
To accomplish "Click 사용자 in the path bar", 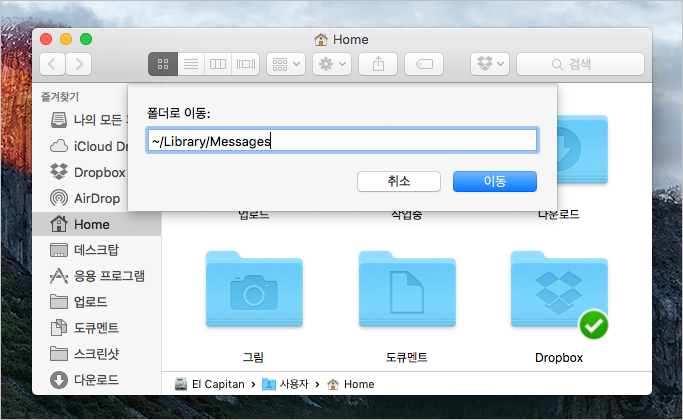I will tap(285, 384).
